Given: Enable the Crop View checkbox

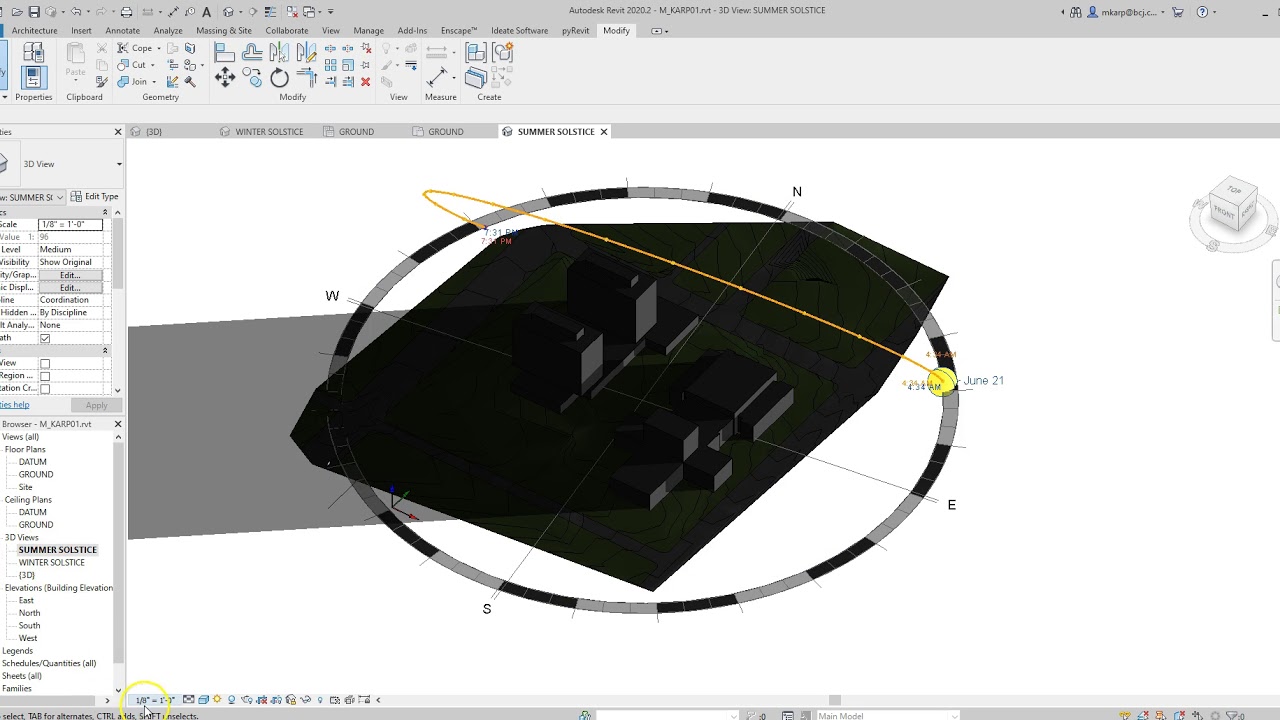Looking at the screenshot, I should pos(45,363).
